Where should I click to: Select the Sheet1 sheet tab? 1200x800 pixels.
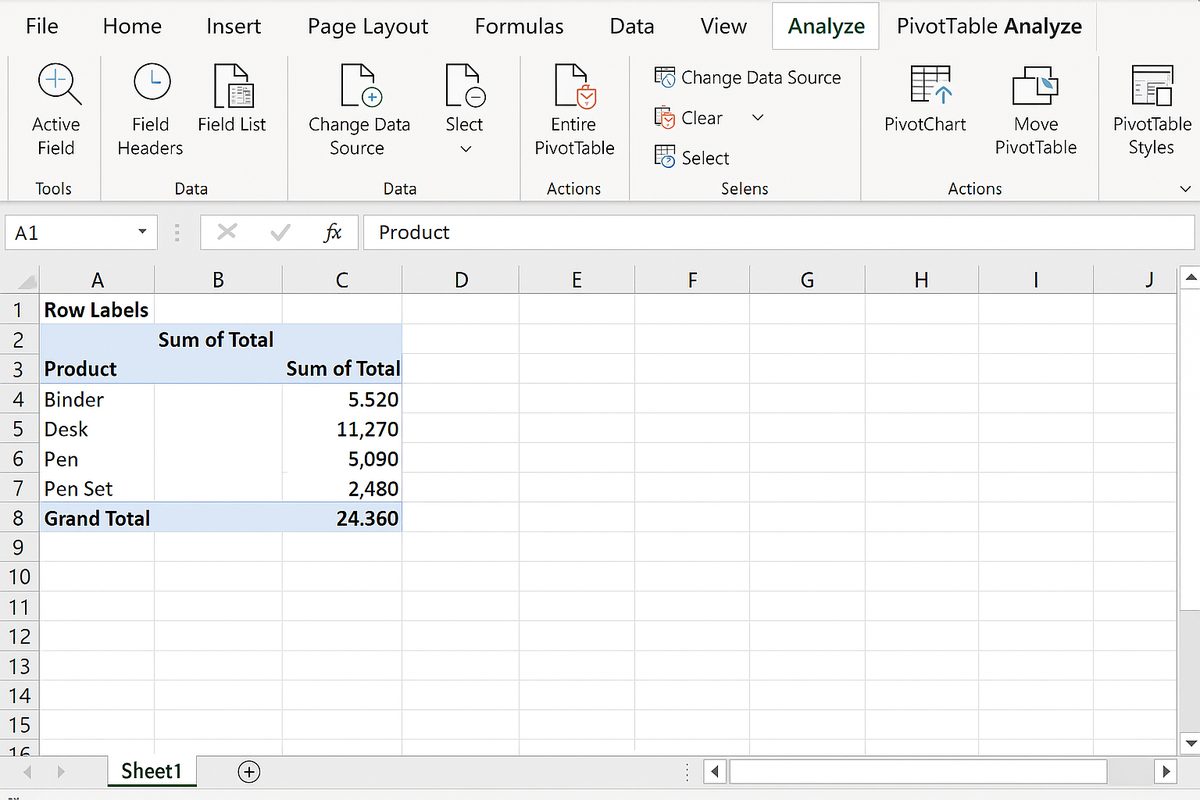point(152,771)
